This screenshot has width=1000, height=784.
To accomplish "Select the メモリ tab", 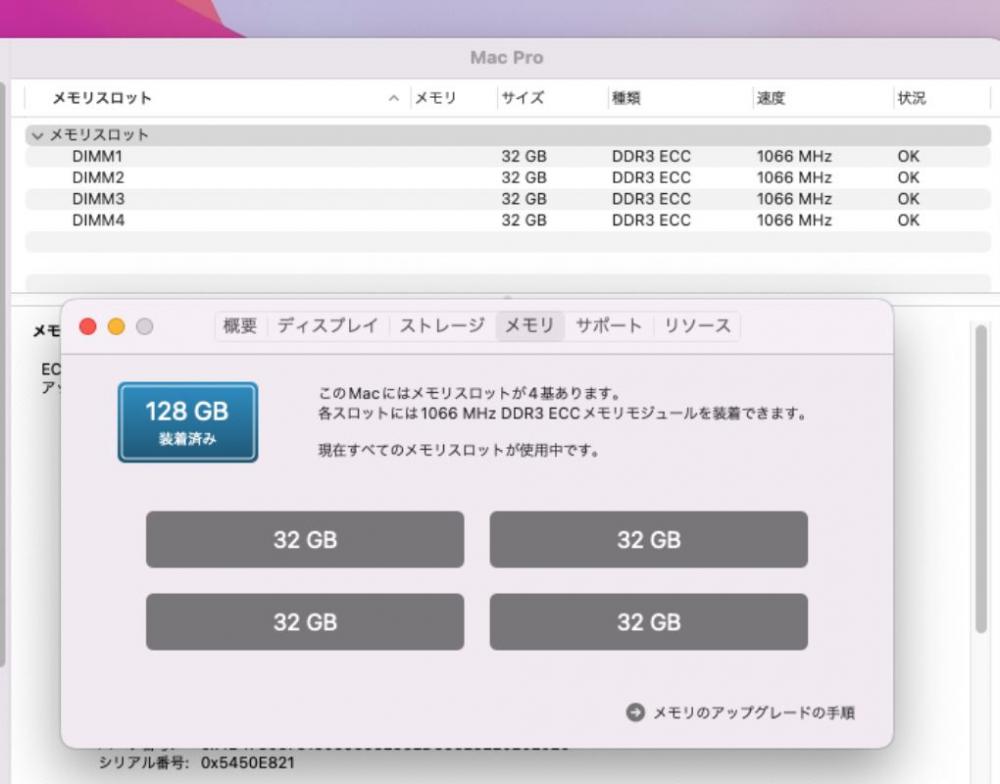I will tap(529, 326).
